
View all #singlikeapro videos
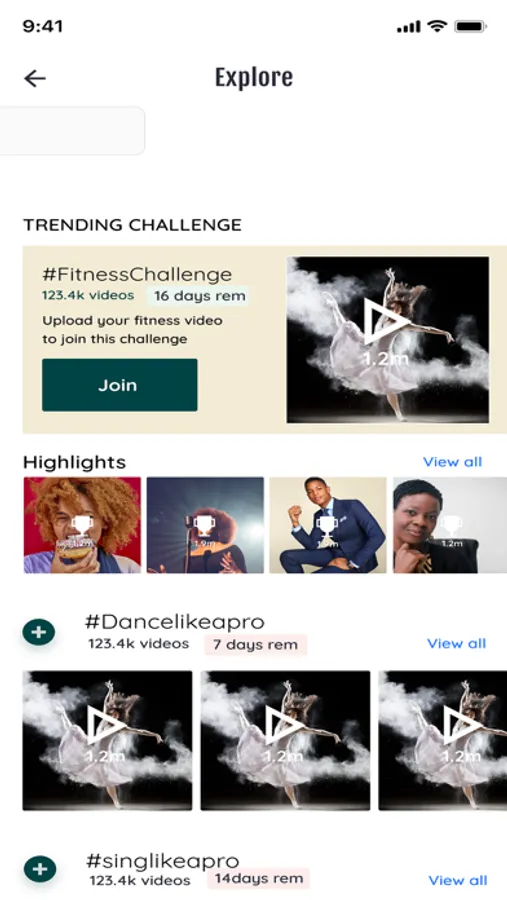pyautogui.click(x=458, y=880)
